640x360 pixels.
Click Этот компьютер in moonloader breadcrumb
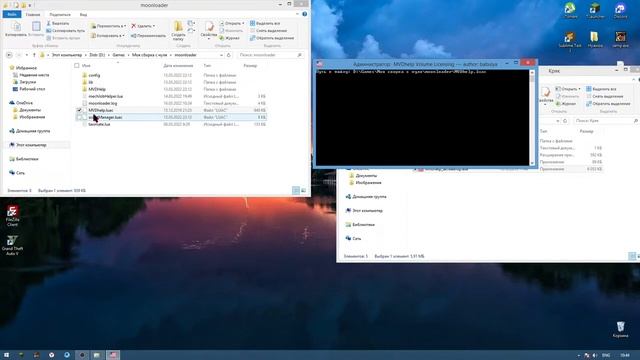click(67, 55)
